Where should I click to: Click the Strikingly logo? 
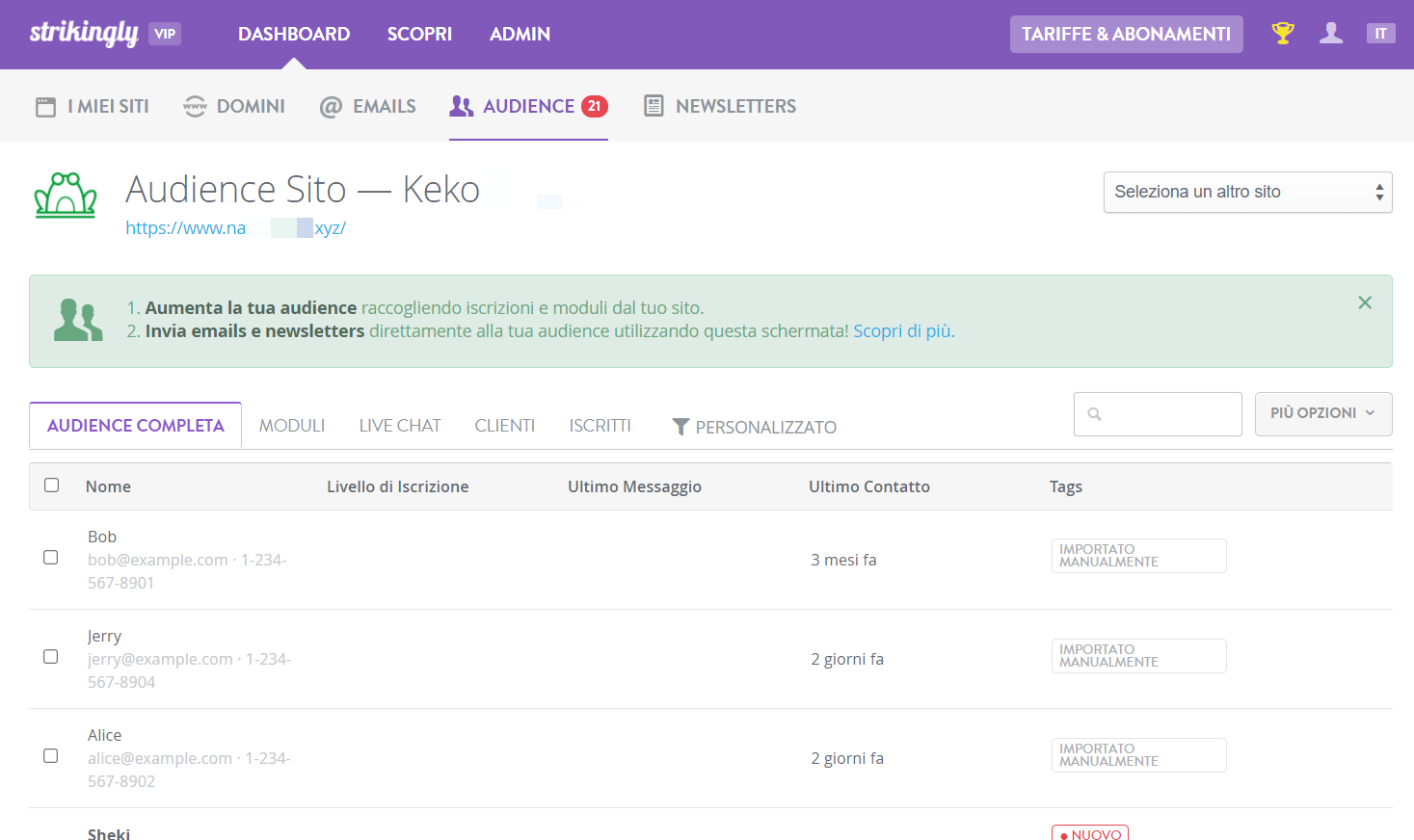point(84,33)
